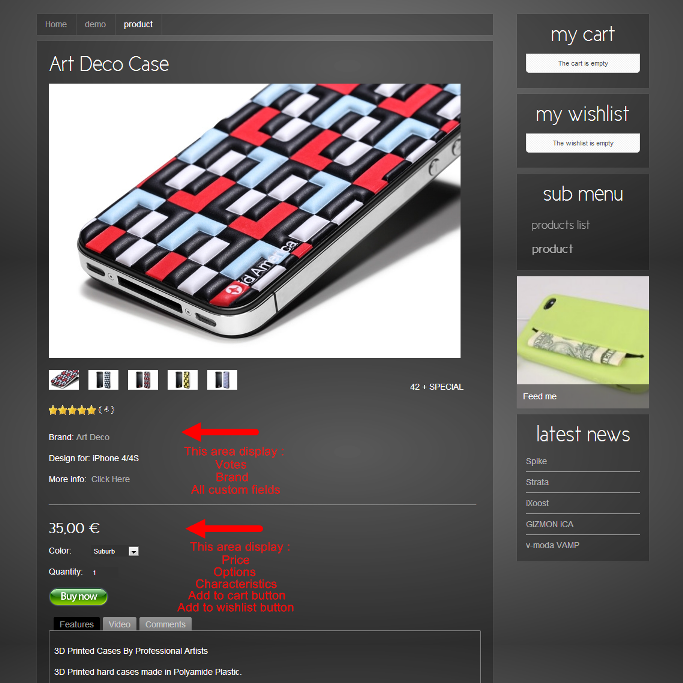Click the green Buy now button

[78, 597]
